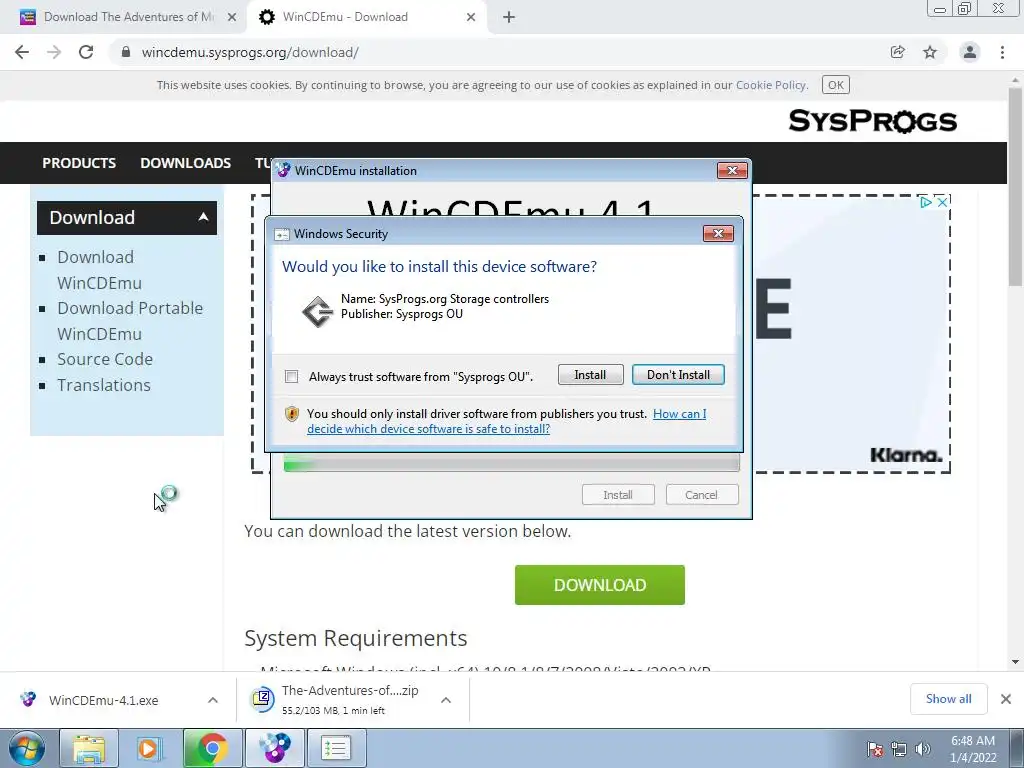1024x768 pixels.
Task: Close the WinCDEmu - Download tab
Action: click(471, 17)
